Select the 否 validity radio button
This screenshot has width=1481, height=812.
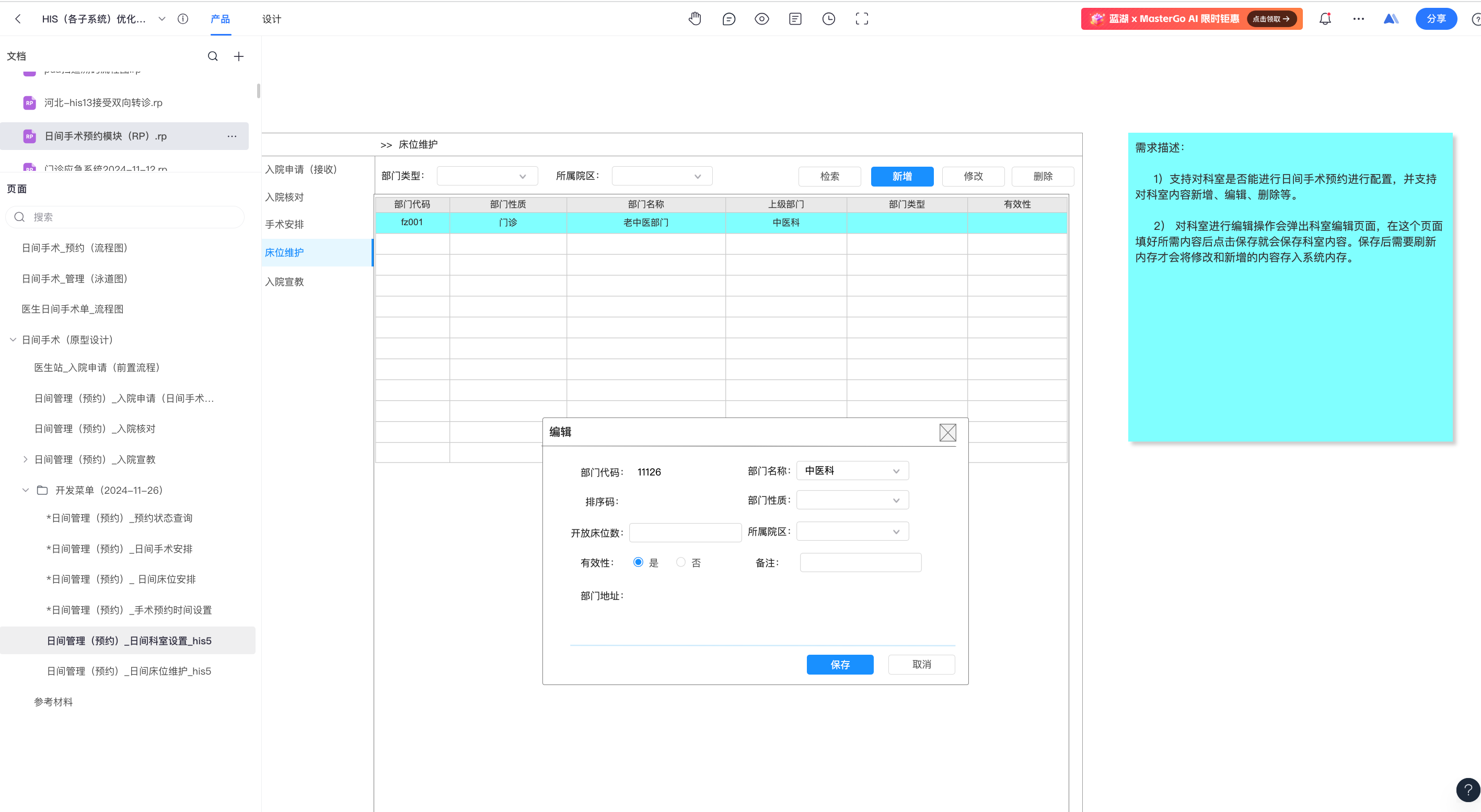point(681,562)
